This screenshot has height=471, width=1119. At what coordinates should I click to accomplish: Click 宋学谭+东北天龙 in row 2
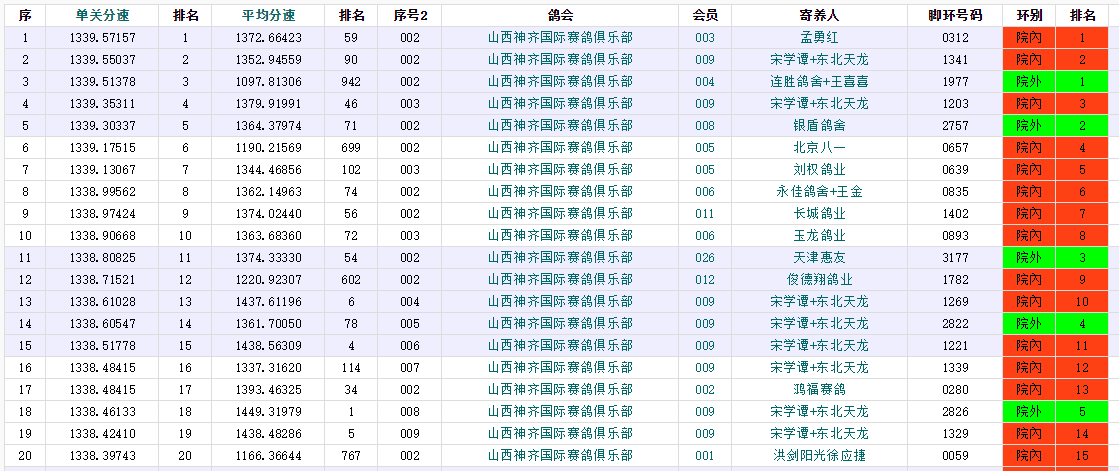[x=819, y=60]
